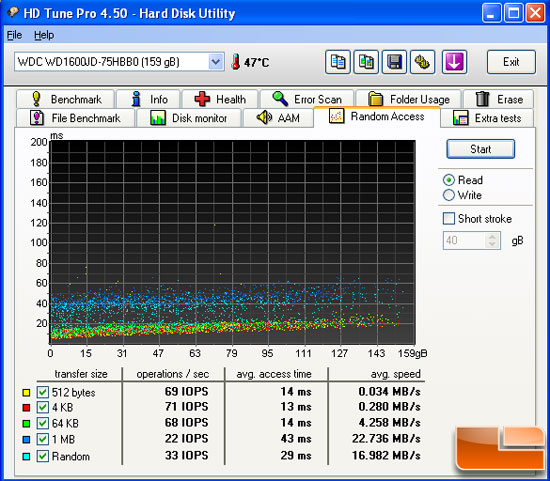
Task: Click the Health tab red cross icon
Action: pyautogui.click(x=202, y=99)
